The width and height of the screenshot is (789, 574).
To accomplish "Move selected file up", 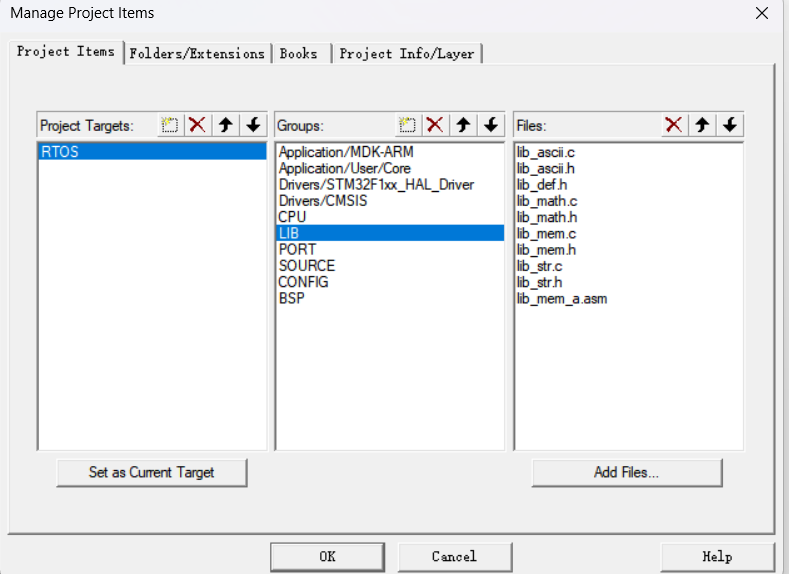I will (x=702, y=125).
